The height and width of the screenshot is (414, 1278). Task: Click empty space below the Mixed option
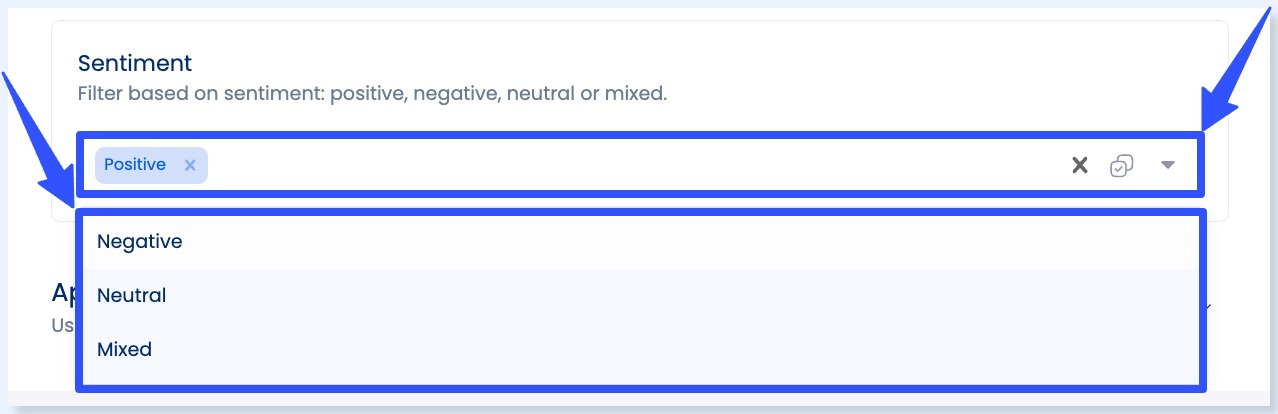point(640,378)
